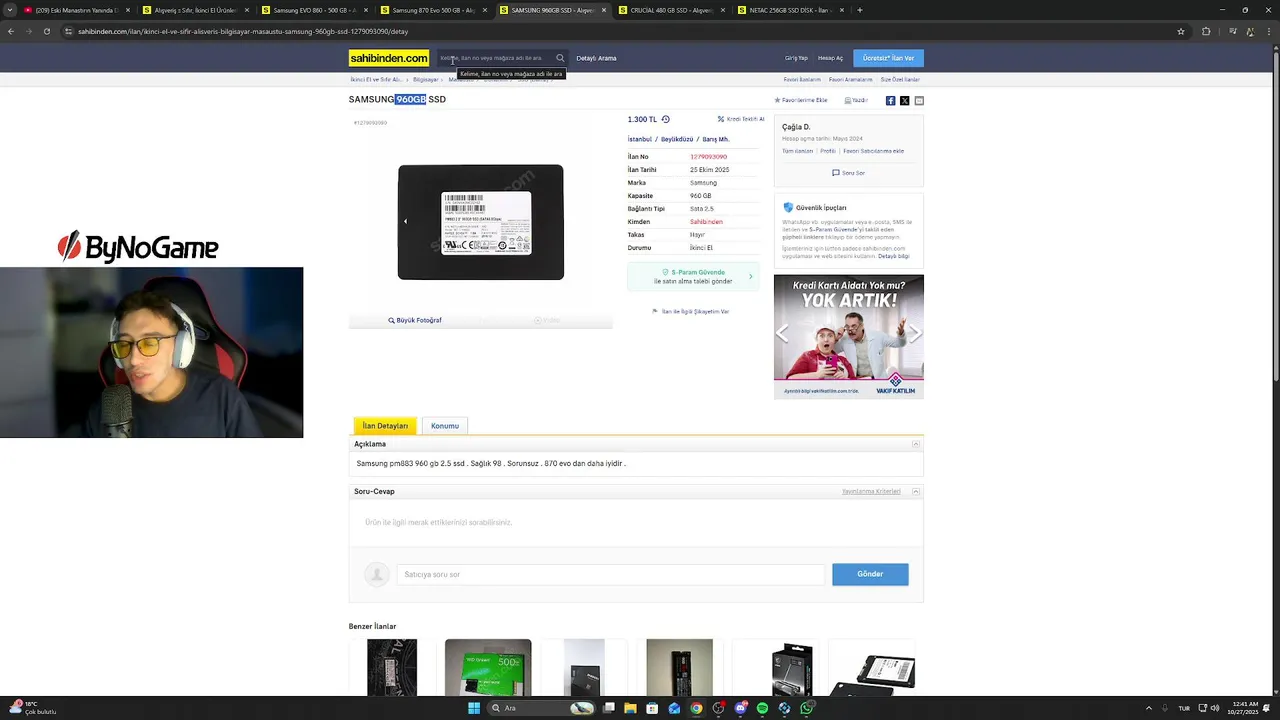Viewport: 1280px width, 720px height.
Task: Click Satıcıya soru sor input field
Action: click(x=610, y=574)
